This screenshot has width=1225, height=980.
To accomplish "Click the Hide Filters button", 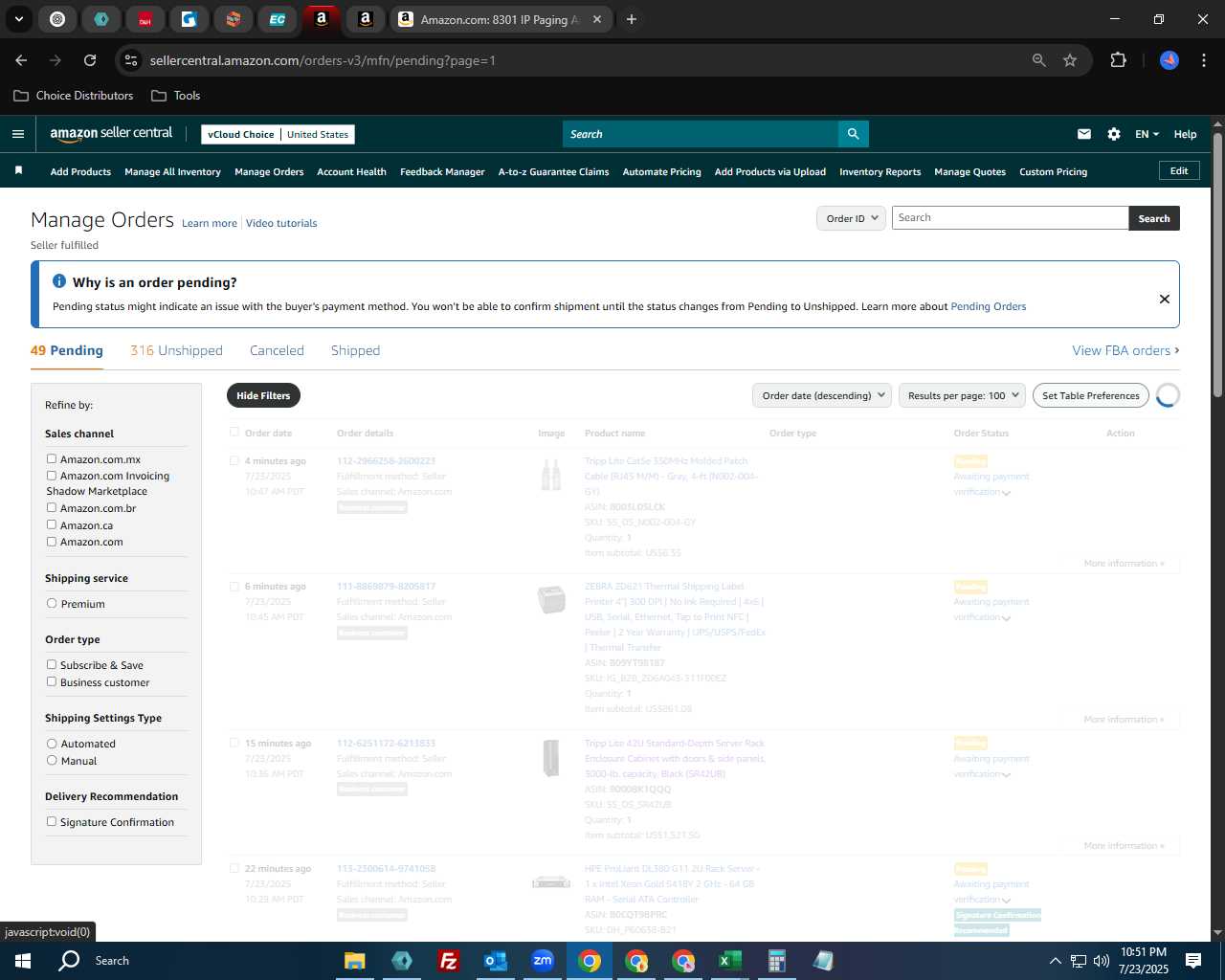I will (x=263, y=395).
